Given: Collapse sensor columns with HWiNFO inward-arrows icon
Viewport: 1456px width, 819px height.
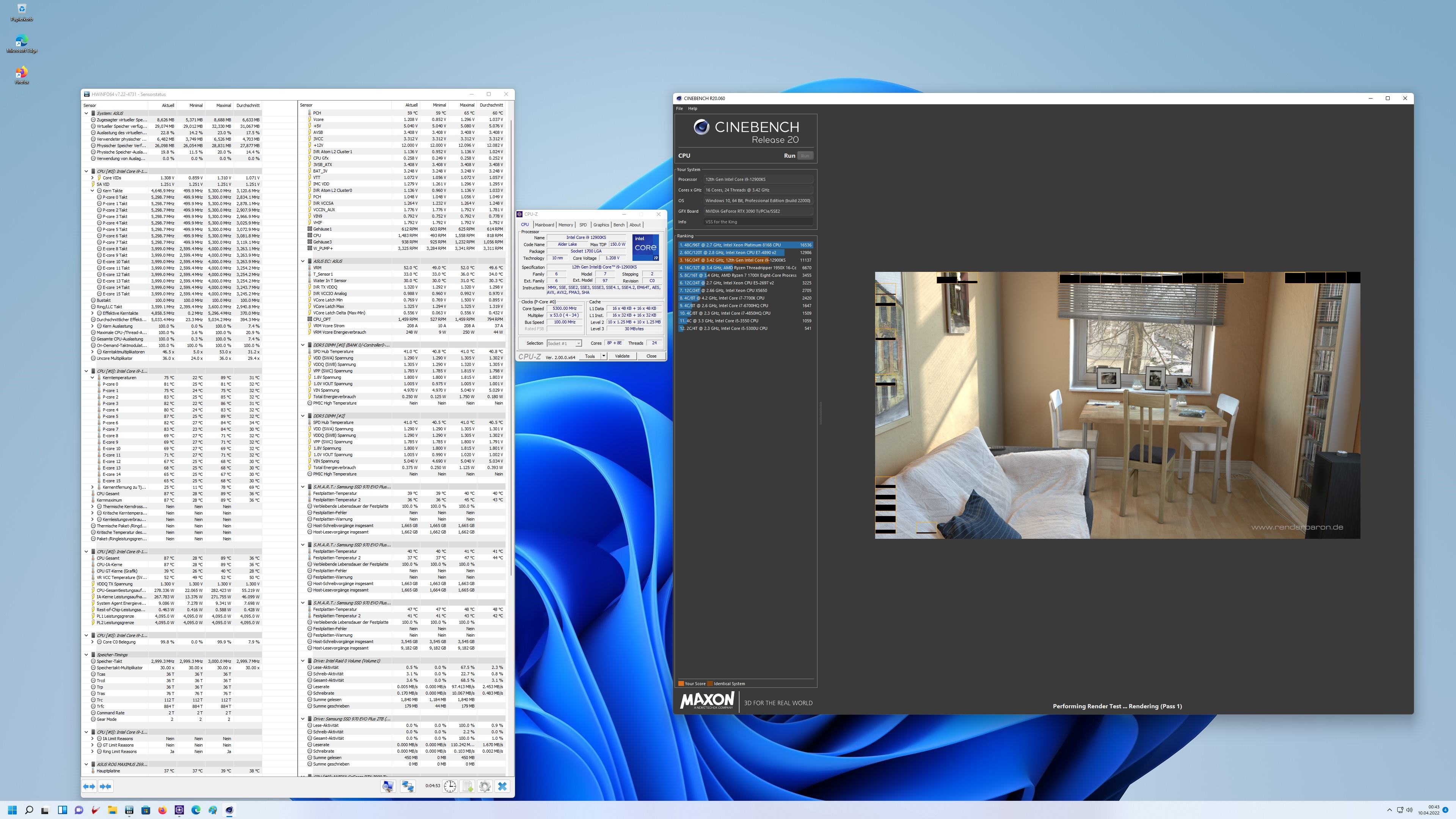Looking at the screenshot, I should [x=105, y=786].
